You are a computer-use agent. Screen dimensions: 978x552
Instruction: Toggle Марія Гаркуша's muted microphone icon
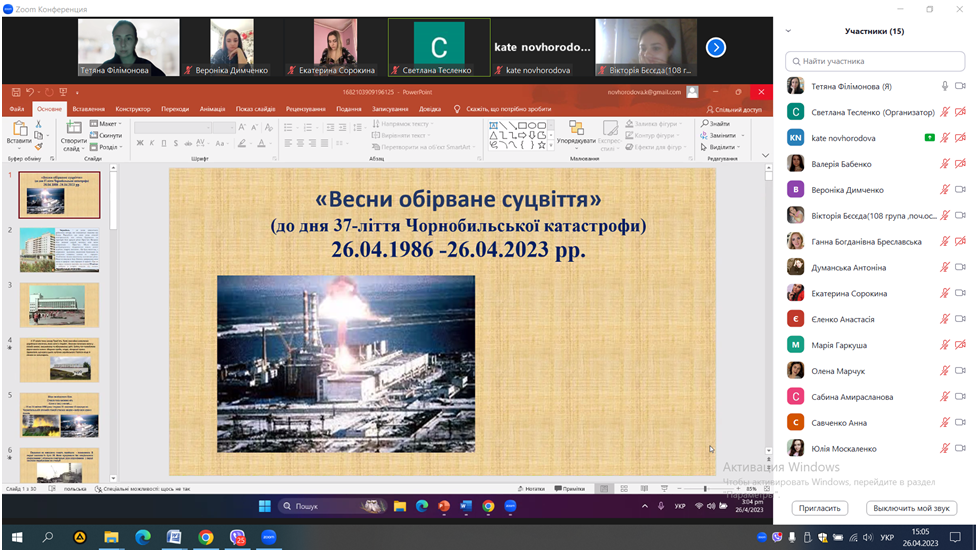pyautogui.click(x=944, y=345)
